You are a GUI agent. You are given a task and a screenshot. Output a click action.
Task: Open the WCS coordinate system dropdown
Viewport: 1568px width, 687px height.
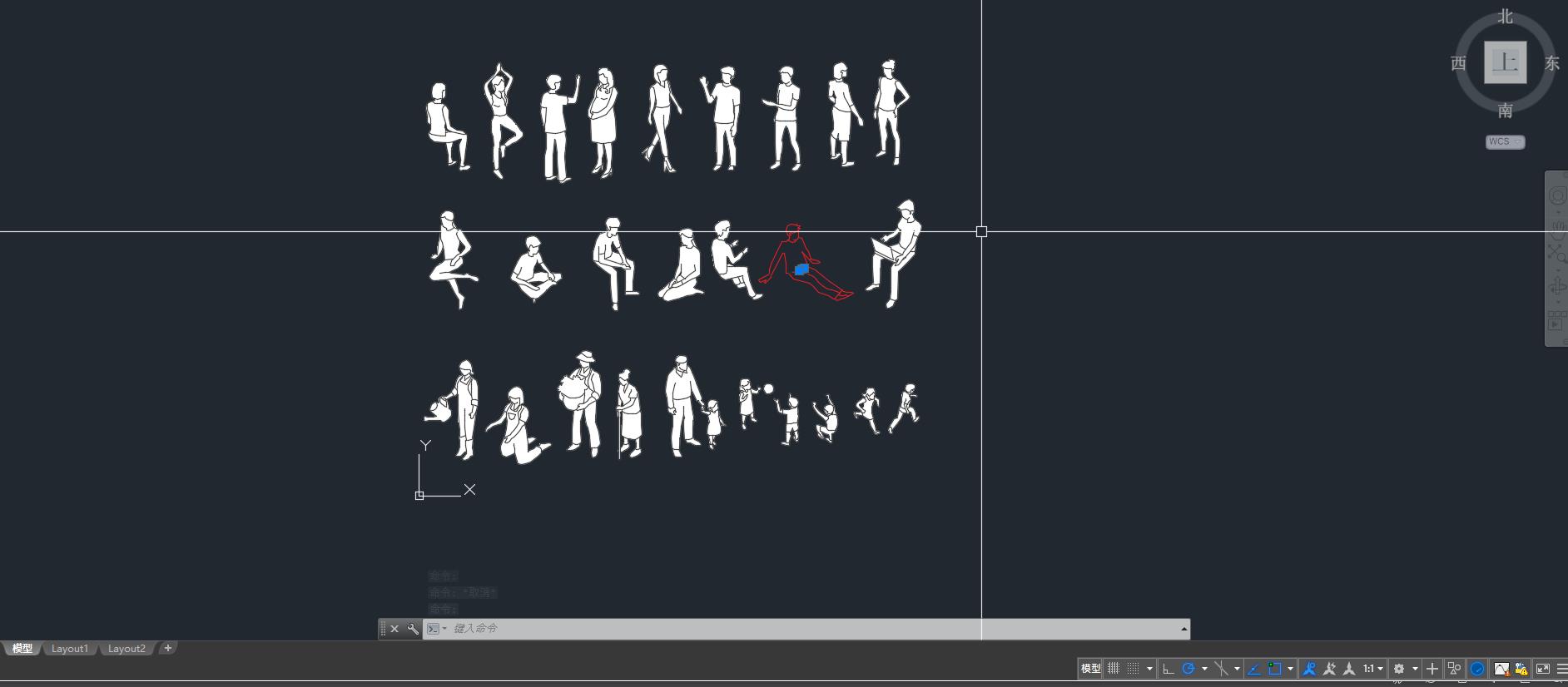pos(1505,142)
